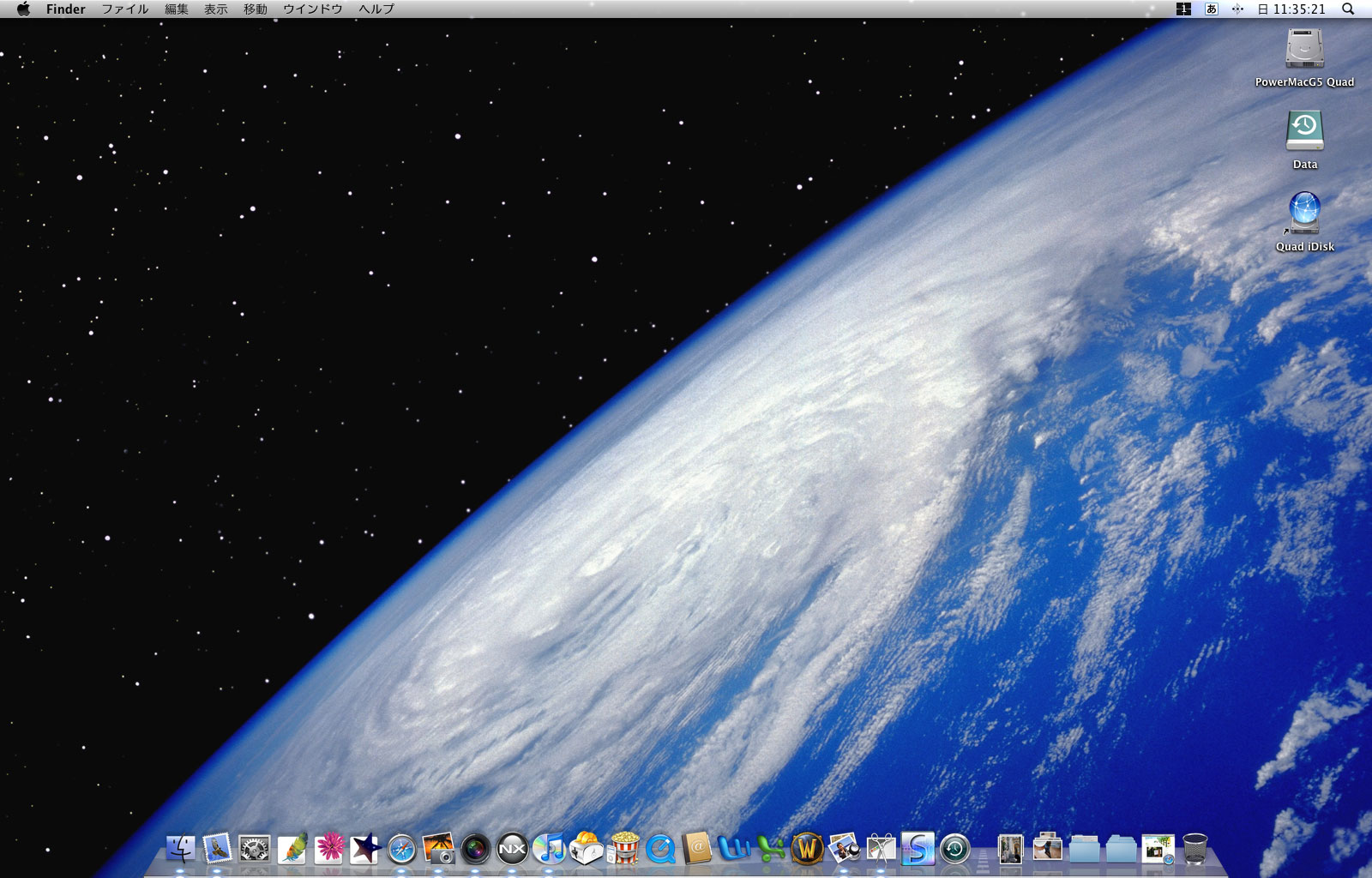Screen dimensions: 1372x878
Task: Launch the scissors screenshot utility in Dock
Action: (x=881, y=849)
